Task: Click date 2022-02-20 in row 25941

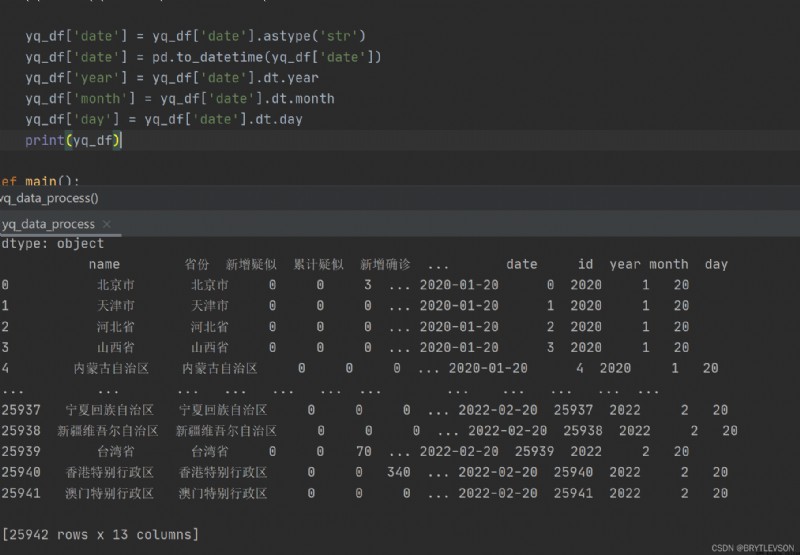Action: coord(497,493)
